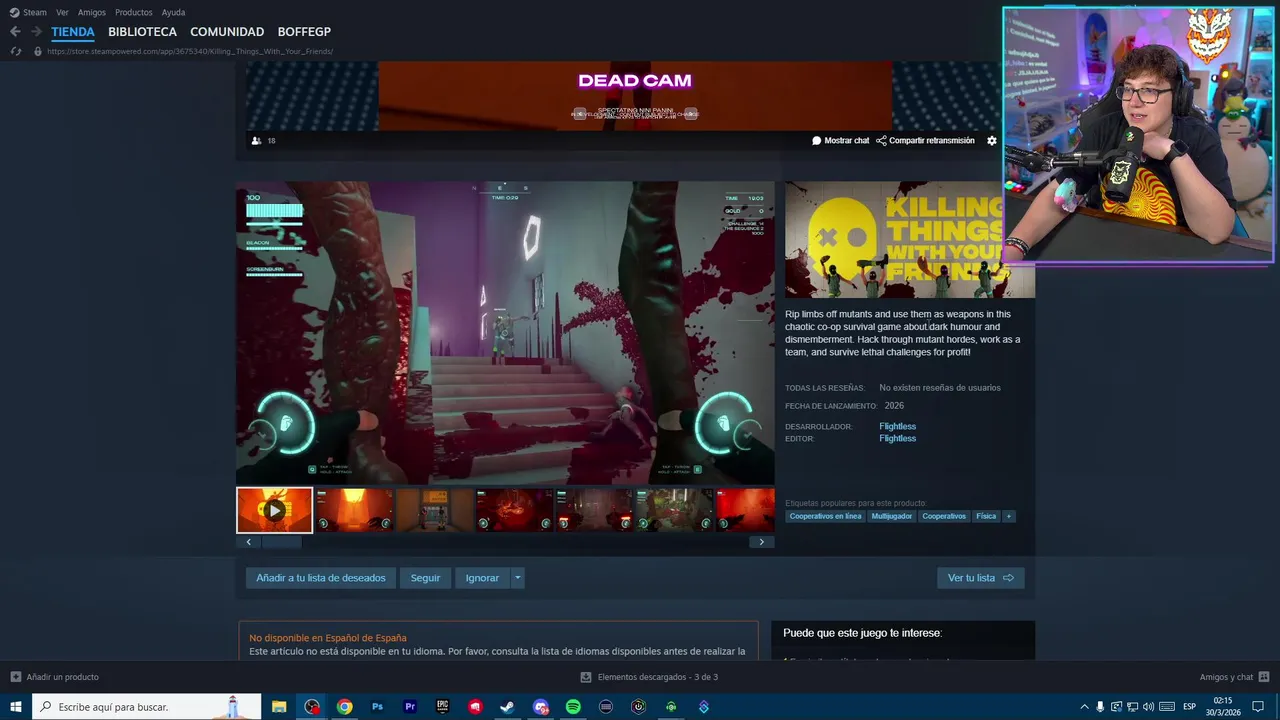This screenshot has height=720, width=1280.
Task: Click the Ignorar button
Action: [x=482, y=578]
